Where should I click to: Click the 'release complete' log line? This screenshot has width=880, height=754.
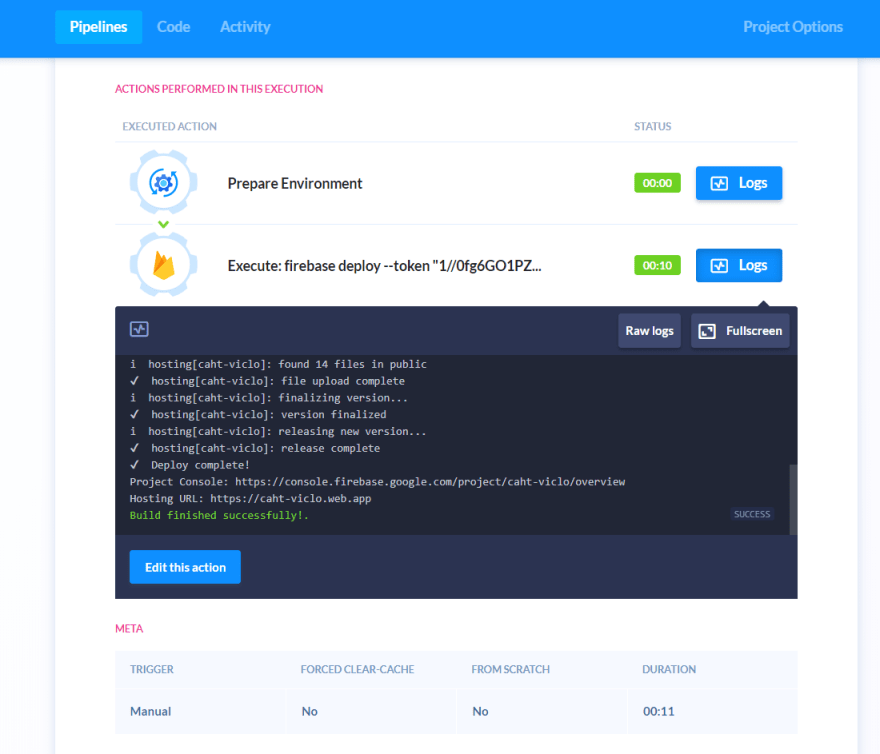(x=255, y=449)
